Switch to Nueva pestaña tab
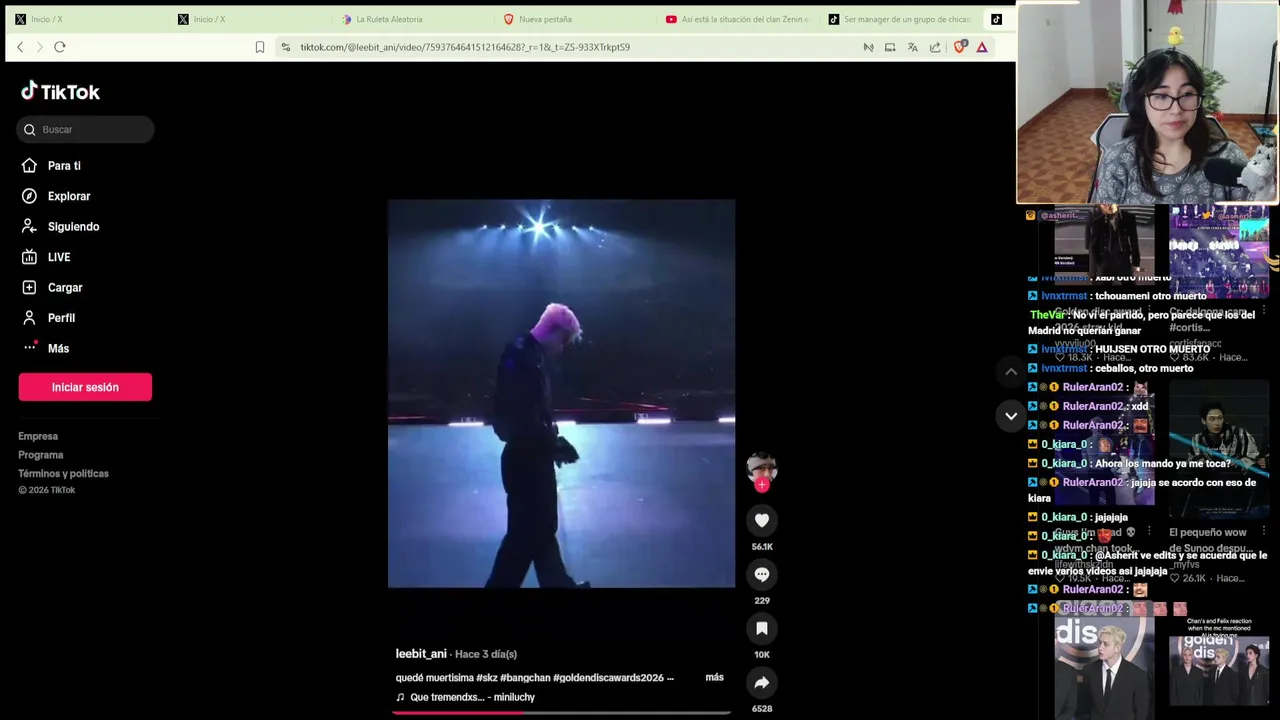Screen dimensions: 1280x720 [x=572, y=19]
